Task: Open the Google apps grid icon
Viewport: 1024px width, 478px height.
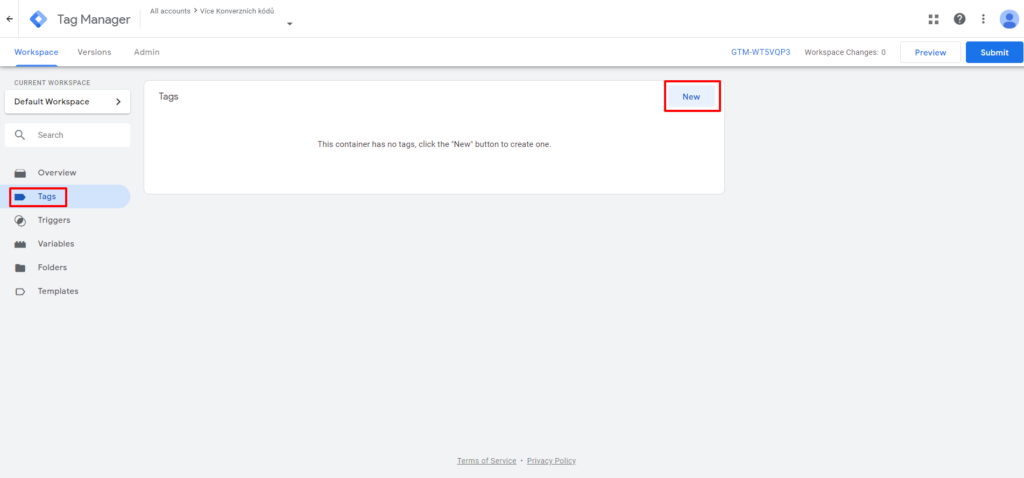Action: click(933, 19)
